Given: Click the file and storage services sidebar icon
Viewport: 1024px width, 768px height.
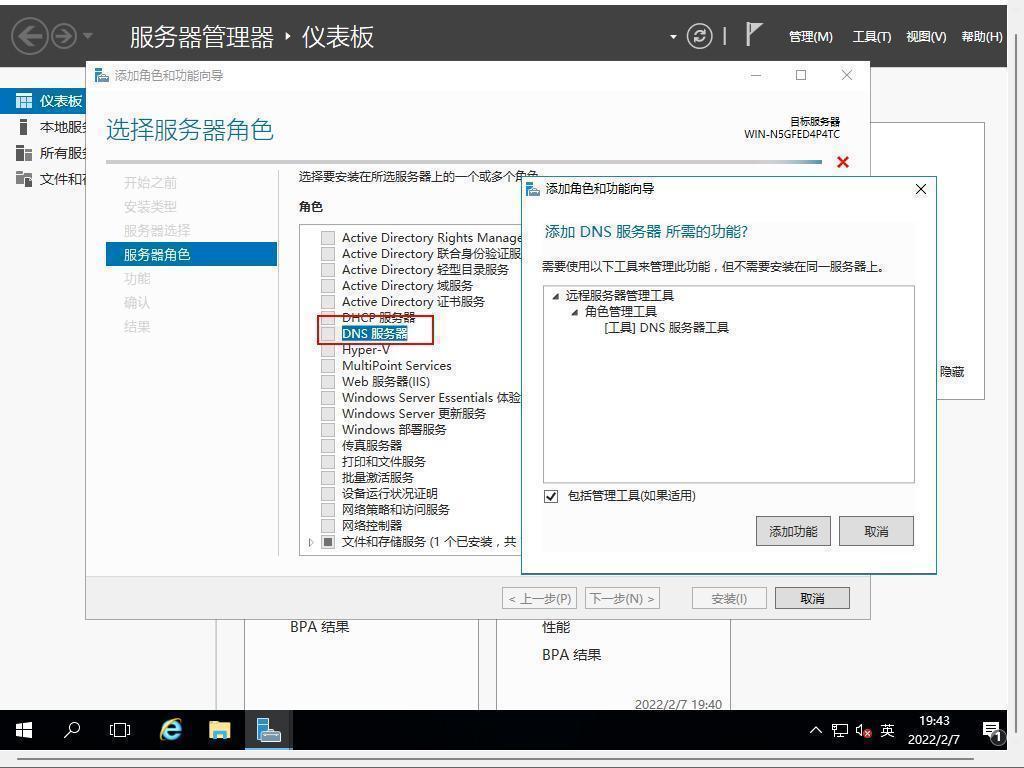Looking at the screenshot, I should click(24, 178).
